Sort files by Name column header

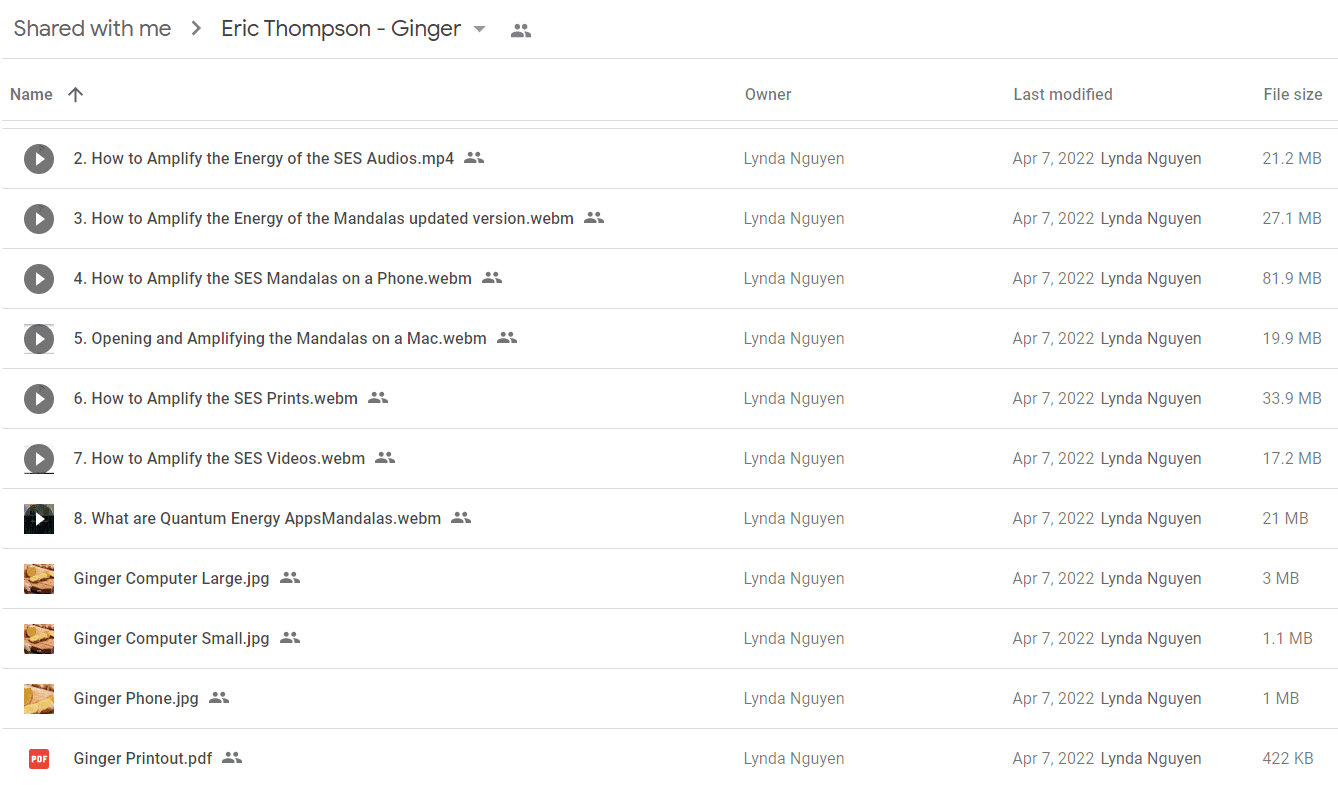31,94
